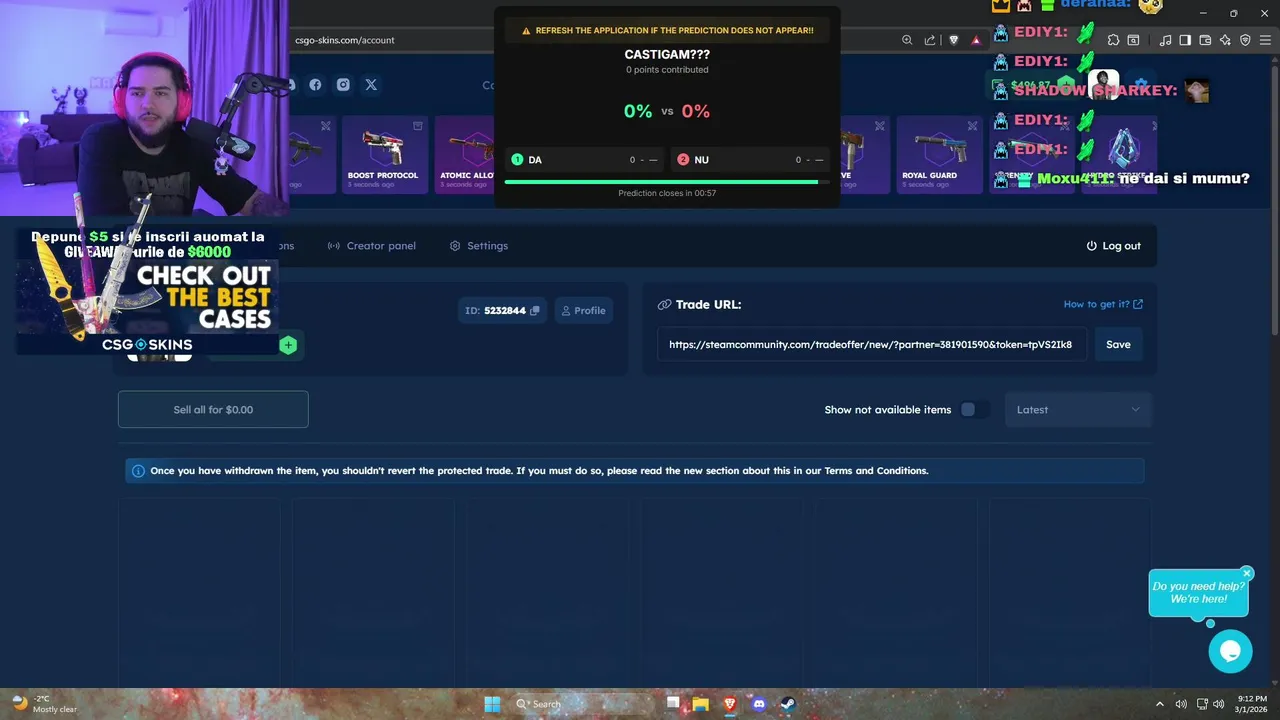This screenshot has height=720, width=1280.
Task: Open the weather widget showing -2°C
Action: click(44, 704)
